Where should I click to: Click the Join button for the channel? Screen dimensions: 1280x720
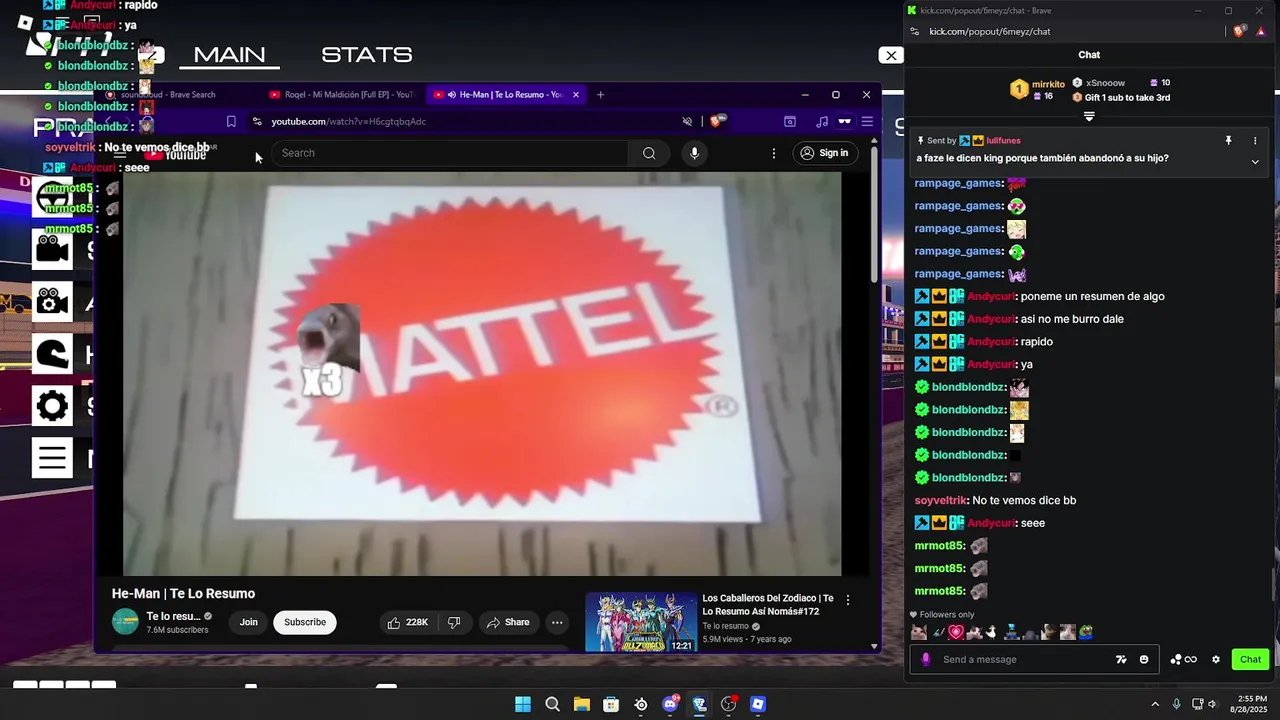[x=248, y=622]
